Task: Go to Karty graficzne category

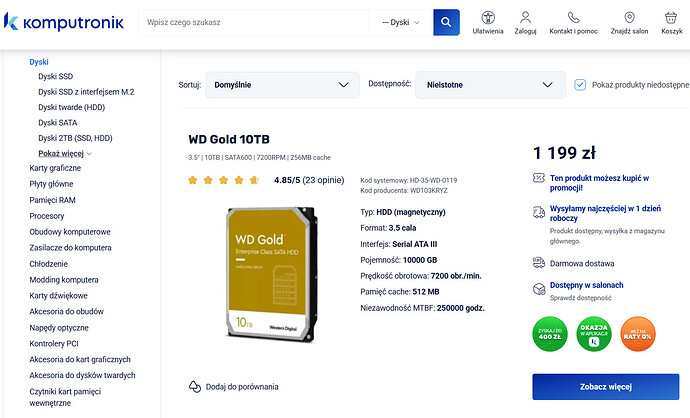Action: coord(55,168)
